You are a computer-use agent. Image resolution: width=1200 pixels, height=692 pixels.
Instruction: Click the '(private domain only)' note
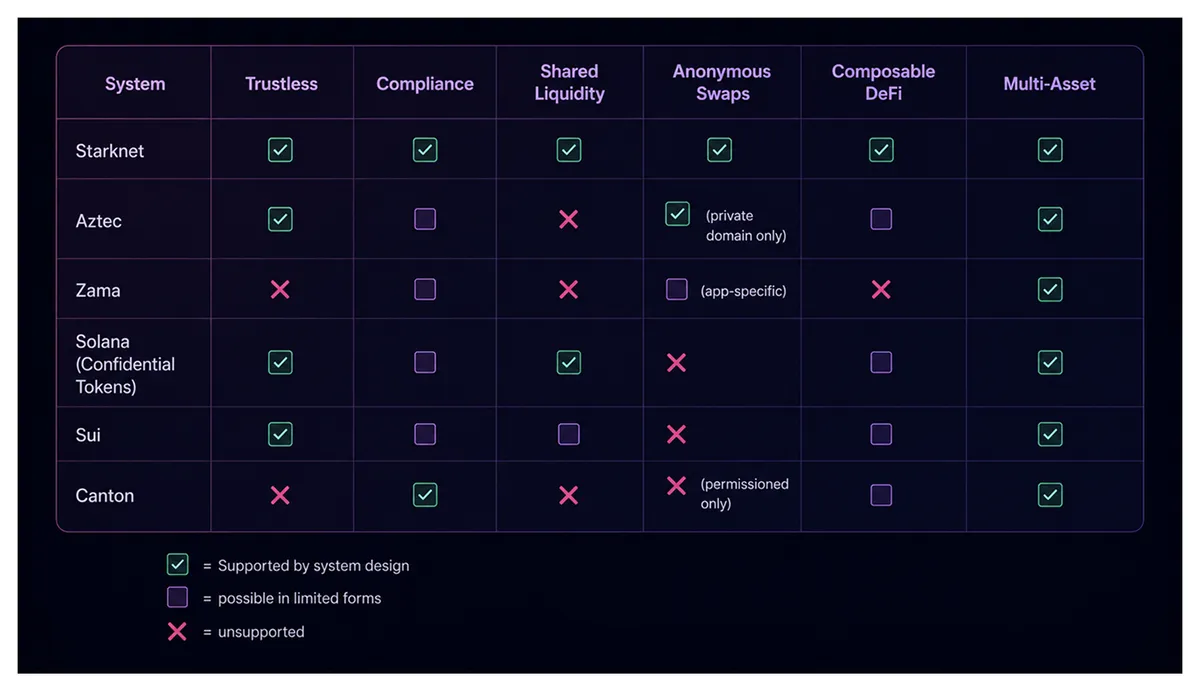(x=746, y=226)
